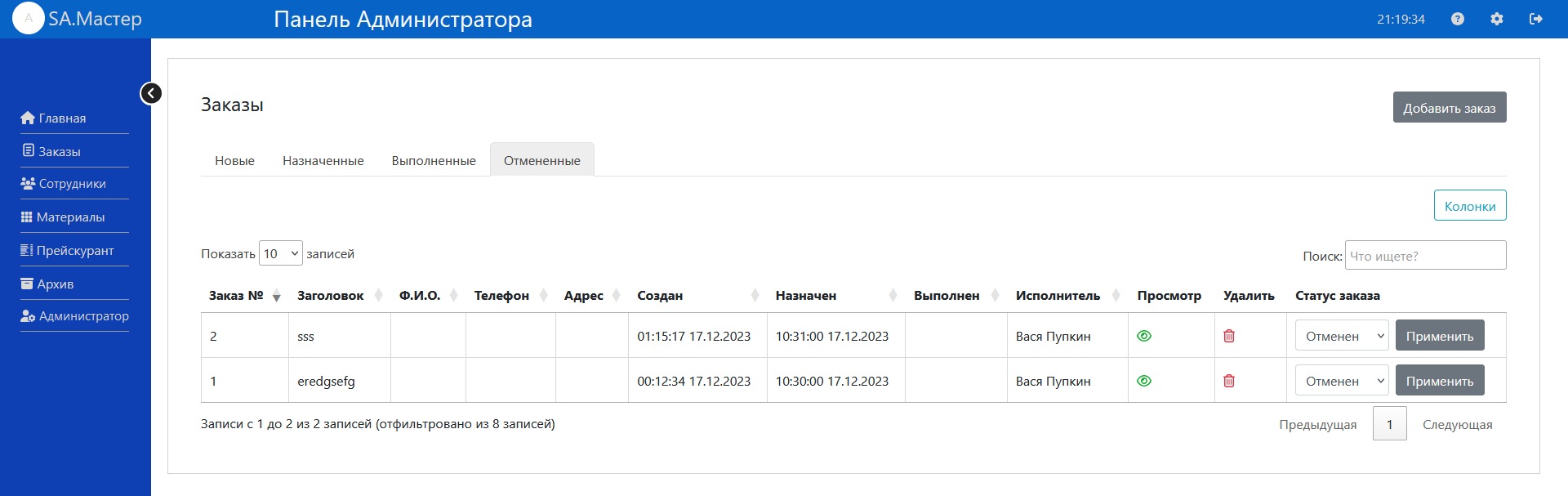The width and height of the screenshot is (1568, 496).
Task: Collapse the sidebar with arrow button
Action: pos(151,93)
